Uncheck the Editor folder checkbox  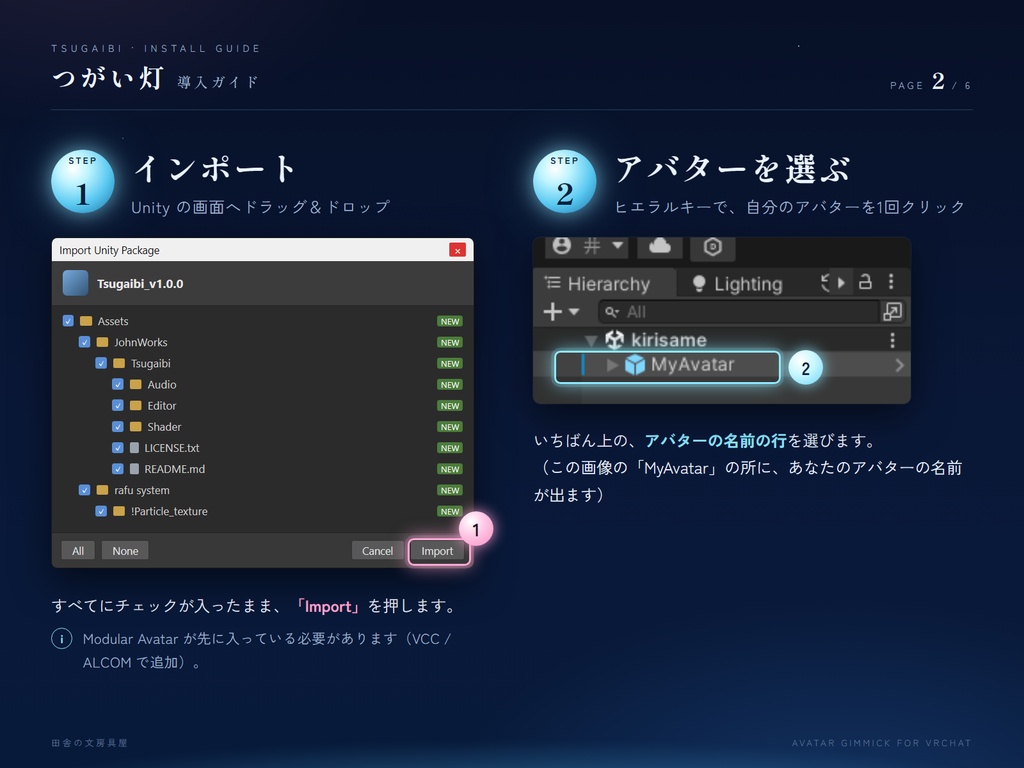click(x=118, y=405)
